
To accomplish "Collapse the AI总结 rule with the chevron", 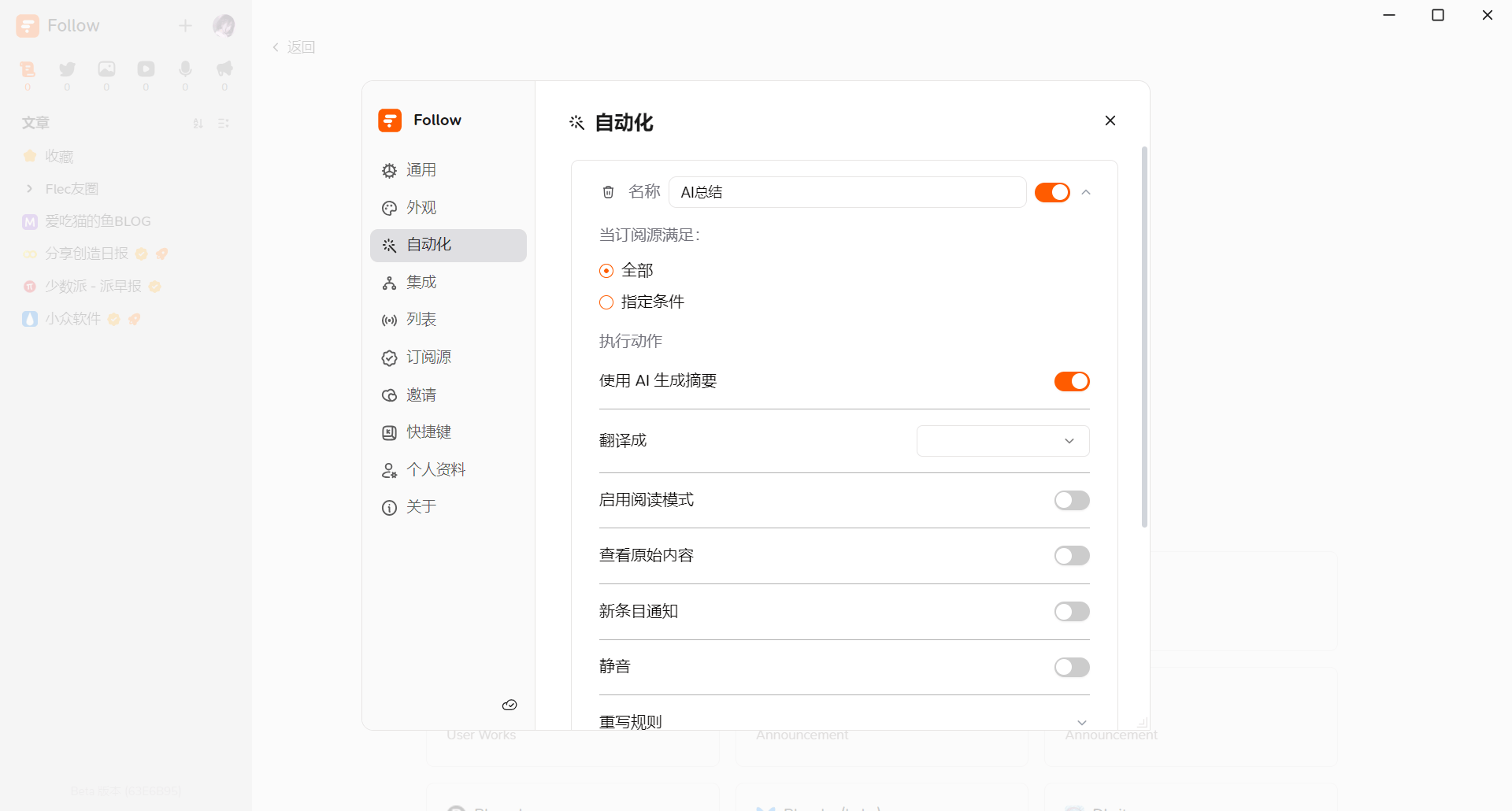I will point(1086,192).
